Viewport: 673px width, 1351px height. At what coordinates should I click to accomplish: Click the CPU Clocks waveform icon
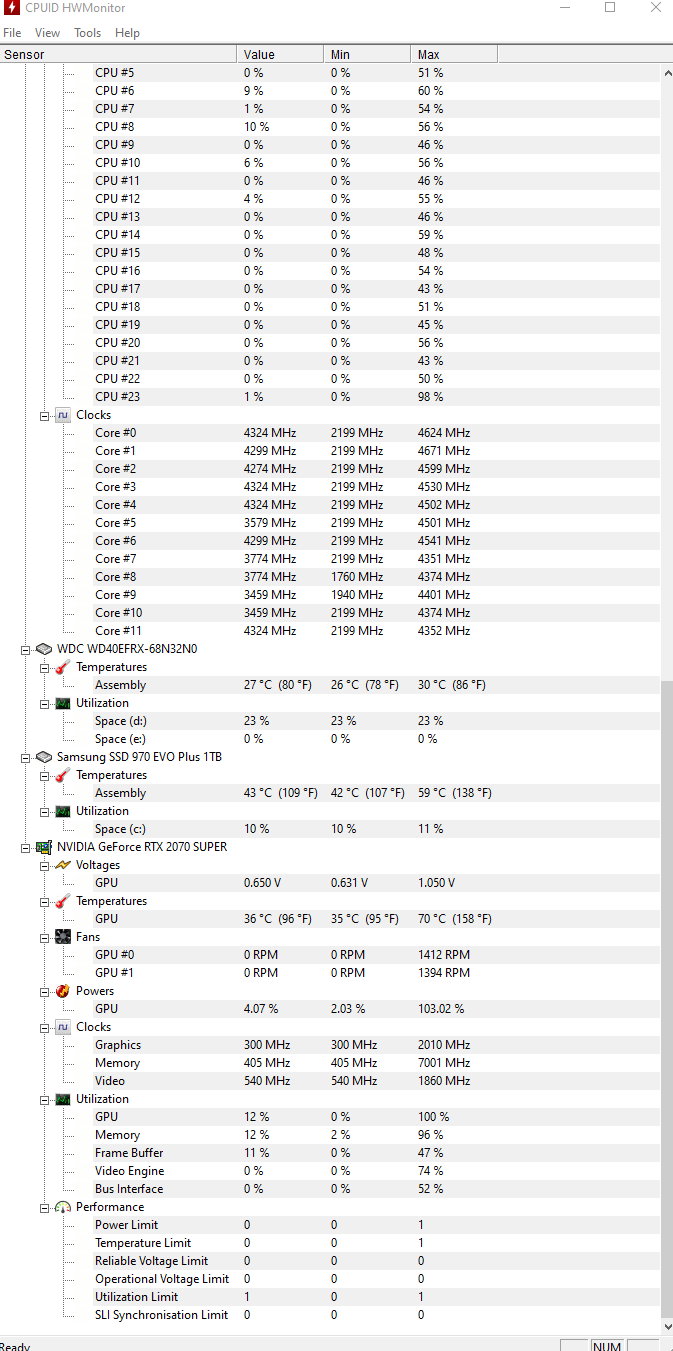click(63, 415)
